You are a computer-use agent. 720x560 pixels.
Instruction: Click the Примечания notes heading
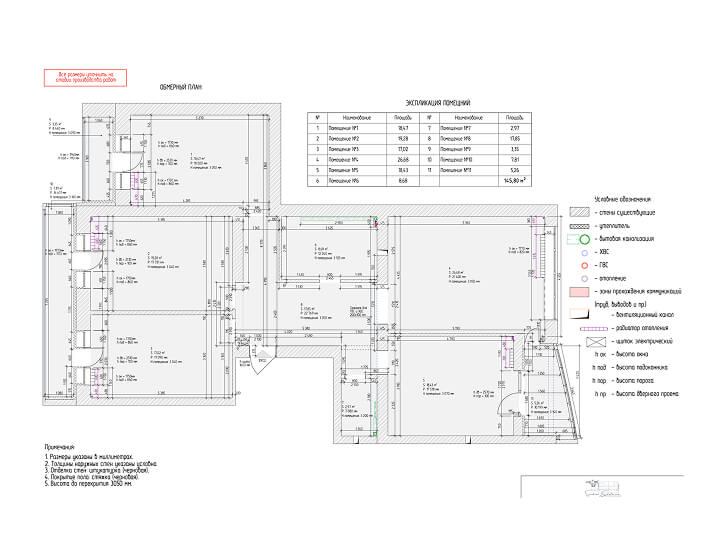tap(59, 447)
